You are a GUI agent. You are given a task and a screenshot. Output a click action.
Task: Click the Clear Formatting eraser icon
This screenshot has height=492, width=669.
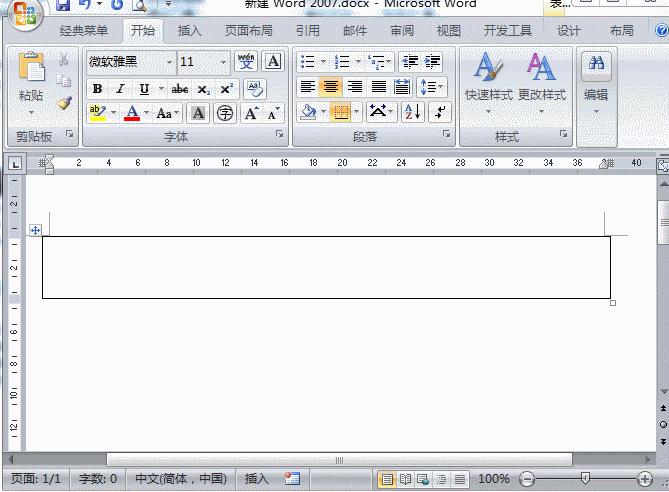[x=255, y=89]
